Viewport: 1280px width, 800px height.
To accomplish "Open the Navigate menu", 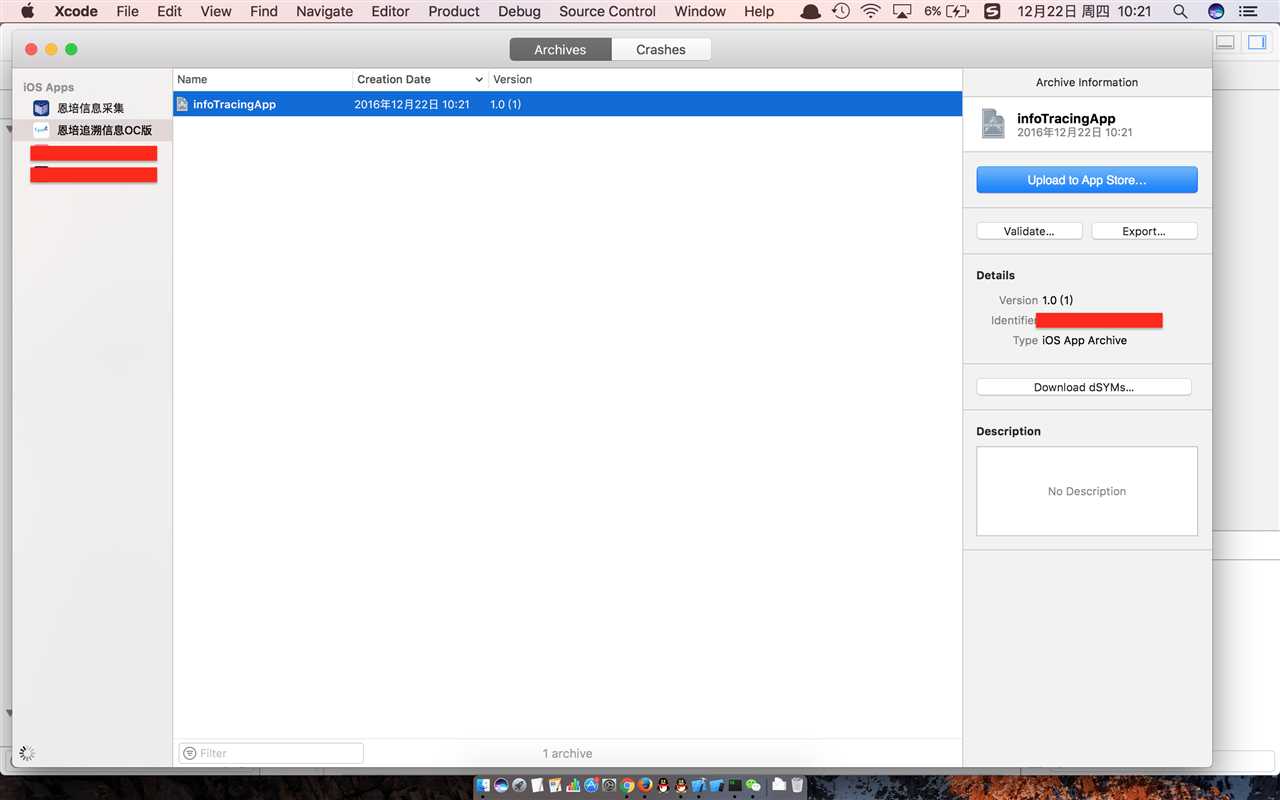I will click(x=324, y=11).
